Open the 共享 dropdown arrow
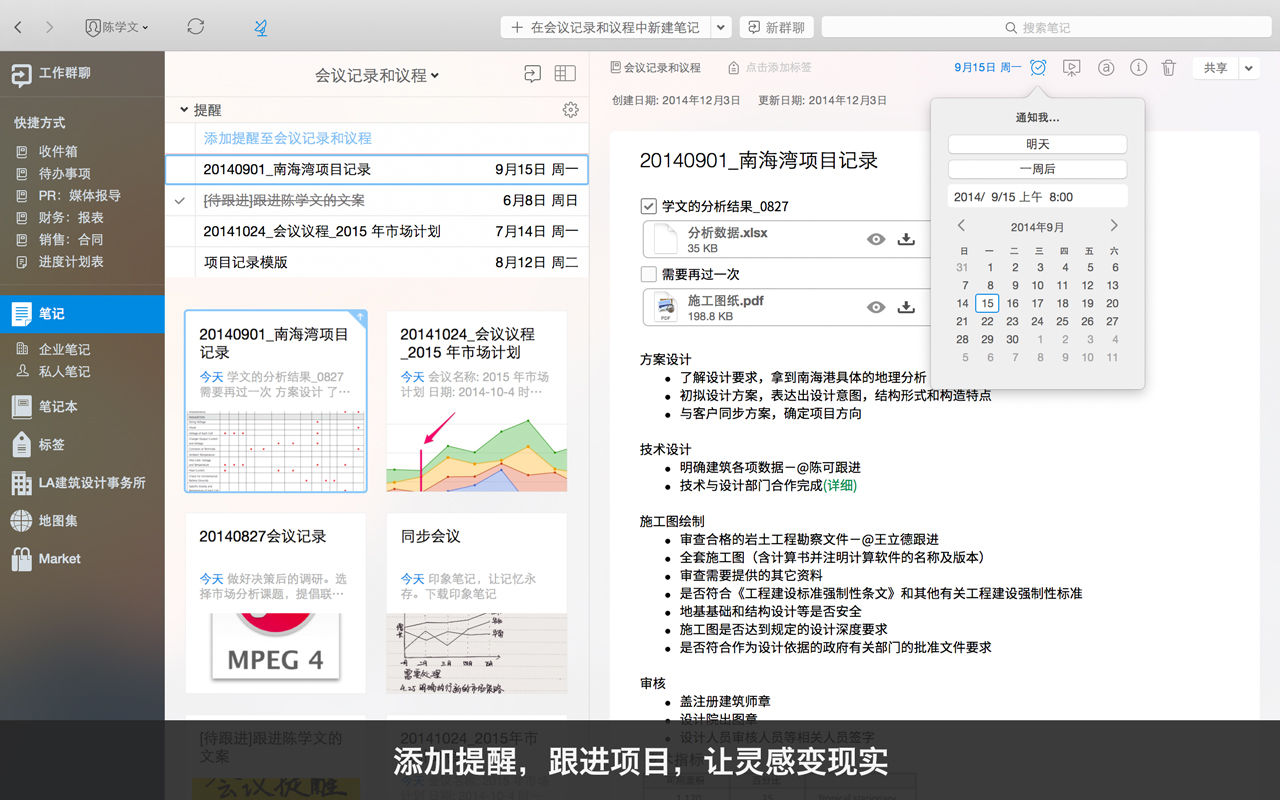This screenshot has width=1280, height=800. [1249, 68]
